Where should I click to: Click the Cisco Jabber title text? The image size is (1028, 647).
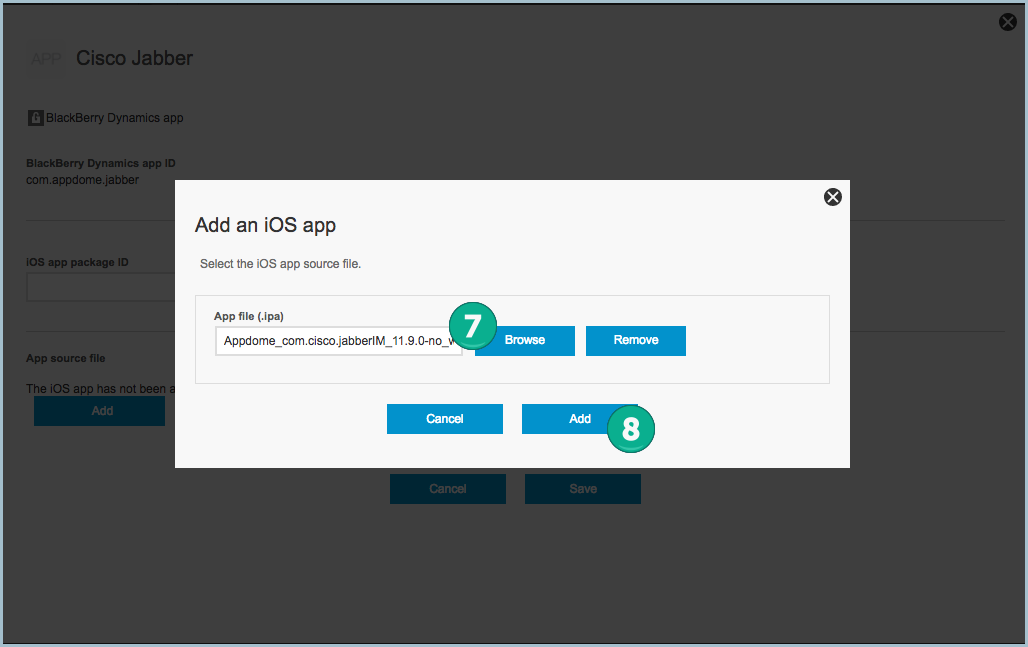point(134,58)
